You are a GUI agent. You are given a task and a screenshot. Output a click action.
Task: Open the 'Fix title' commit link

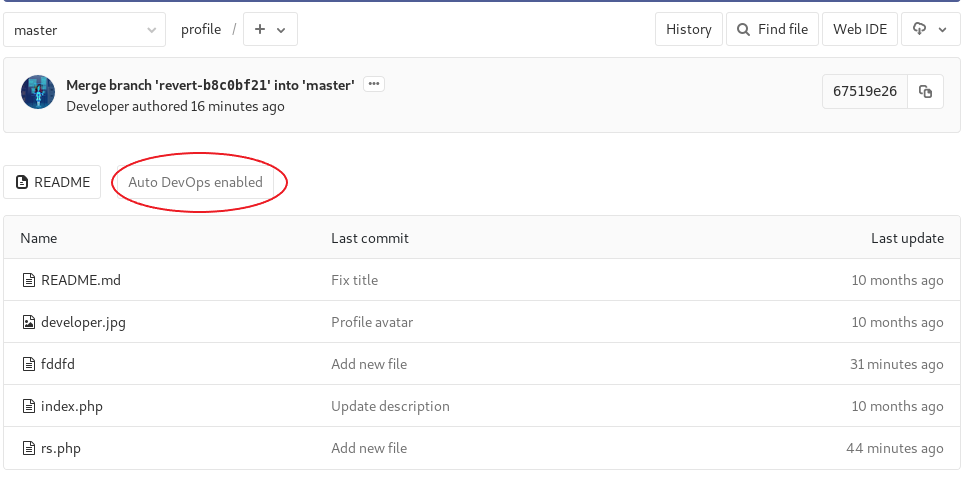click(354, 280)
